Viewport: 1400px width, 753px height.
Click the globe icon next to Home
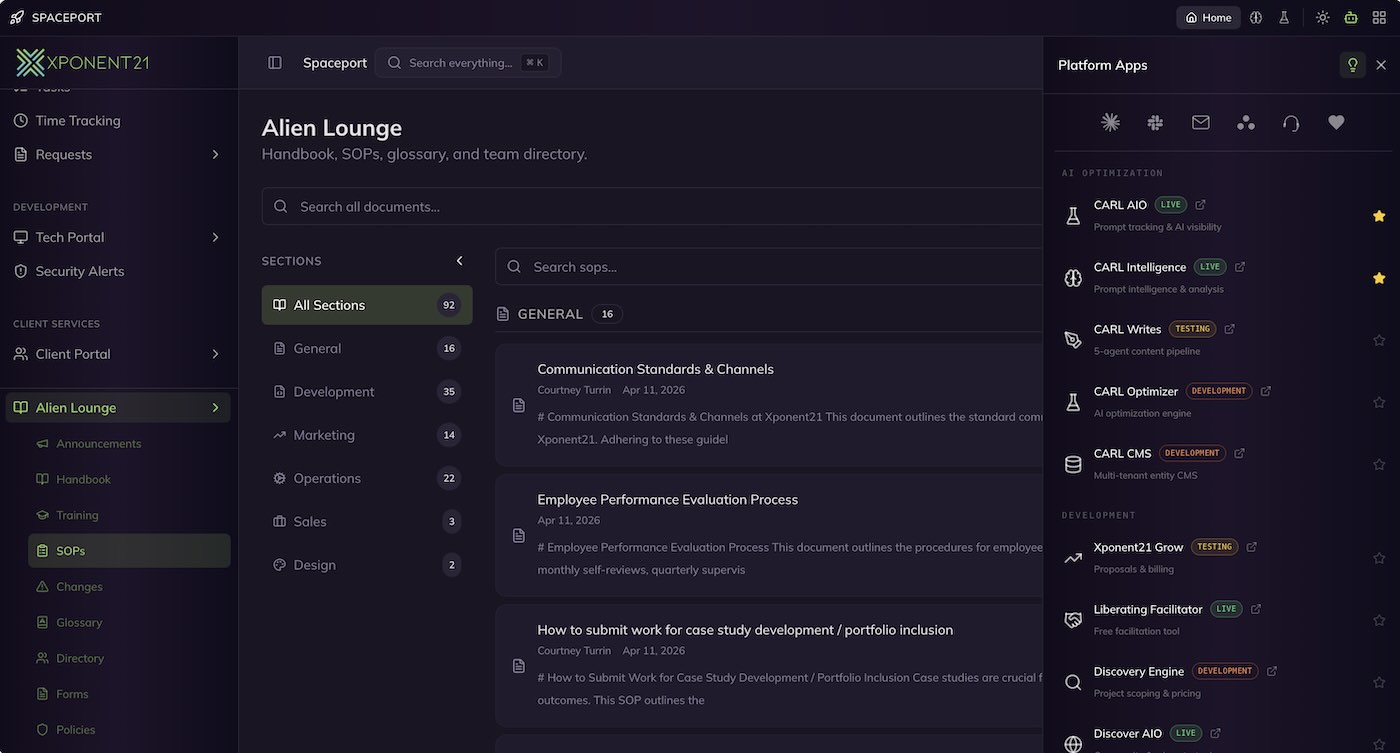(x=1256, y=17)
